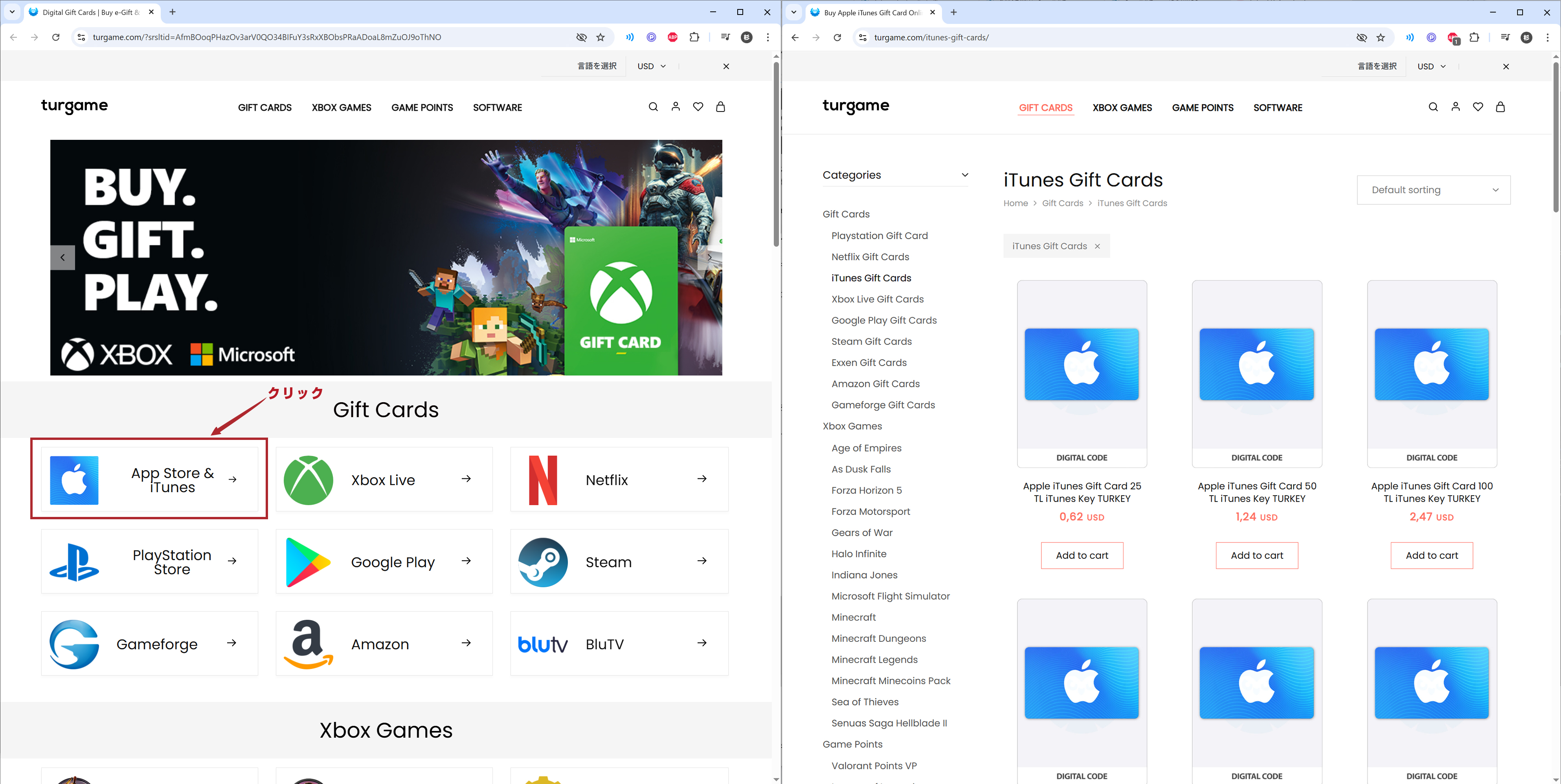Click ABP extension icon in left browser
The image size is (1561, 784).
pos(673,37)
